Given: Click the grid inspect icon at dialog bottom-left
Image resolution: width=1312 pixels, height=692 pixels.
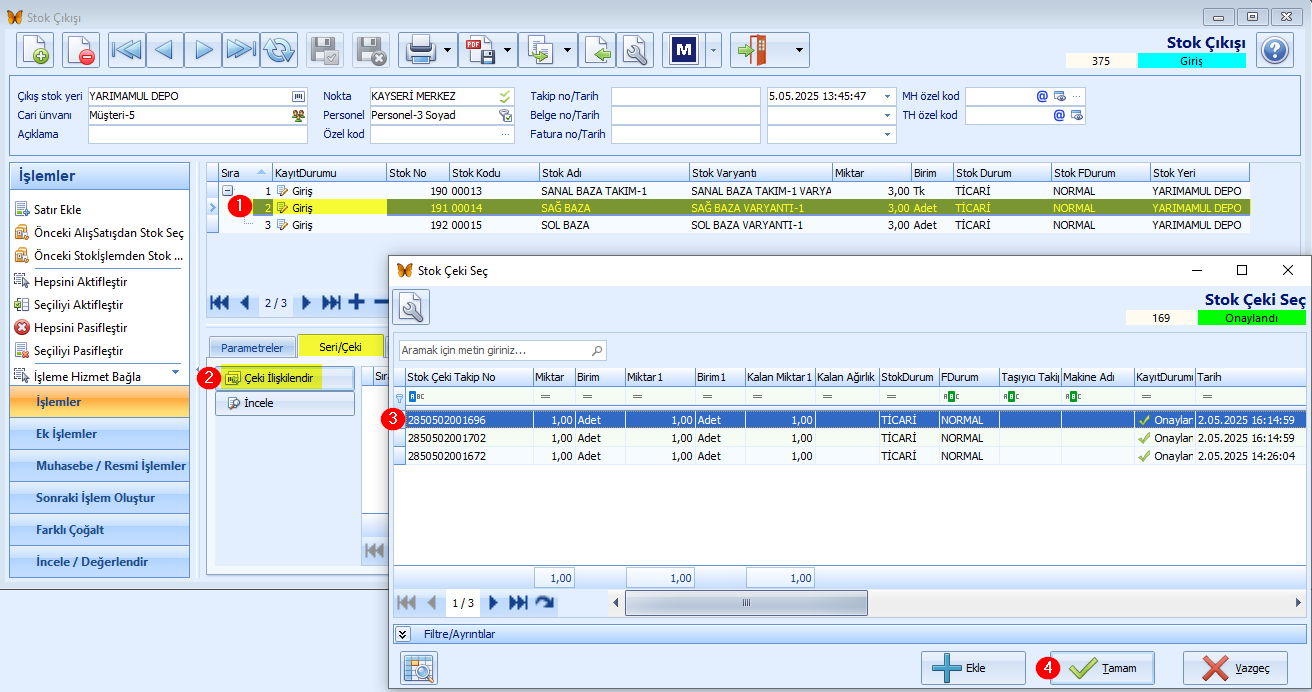Looking at the screenshot, I should [419, 668].
